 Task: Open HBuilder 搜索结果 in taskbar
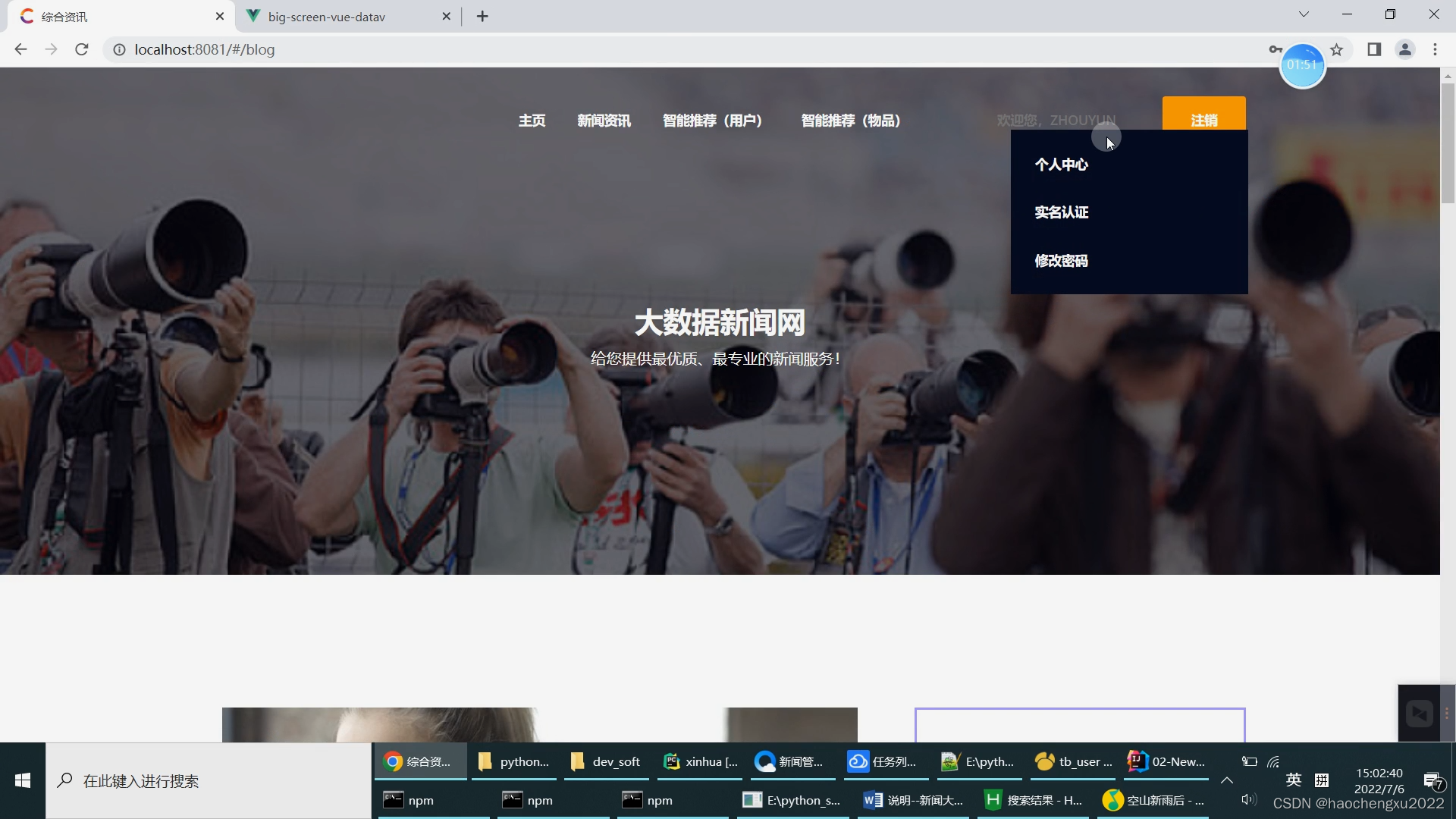click(x=1033, y=800)
